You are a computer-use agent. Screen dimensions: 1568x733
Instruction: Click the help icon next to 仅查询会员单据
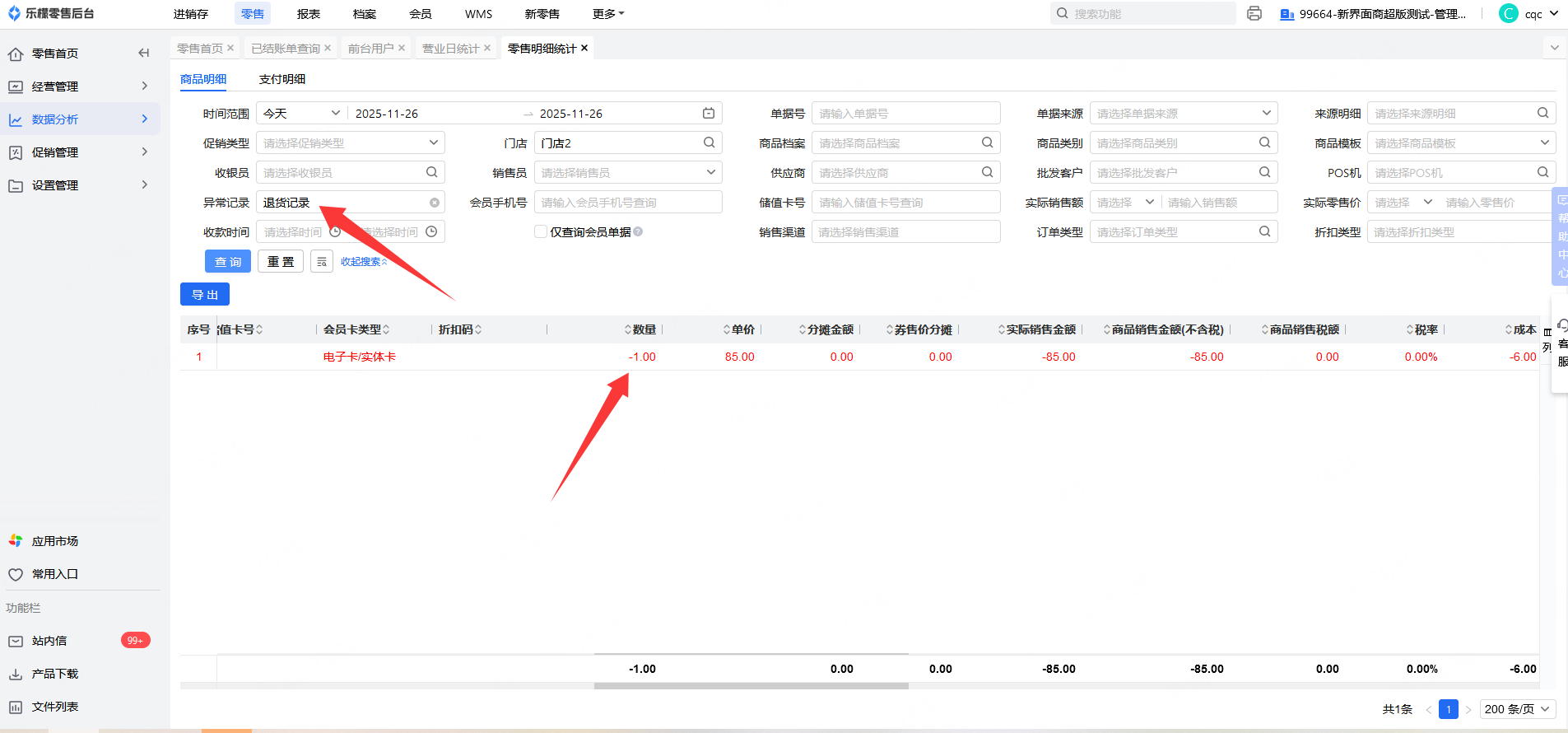click(x=638, y=231)
